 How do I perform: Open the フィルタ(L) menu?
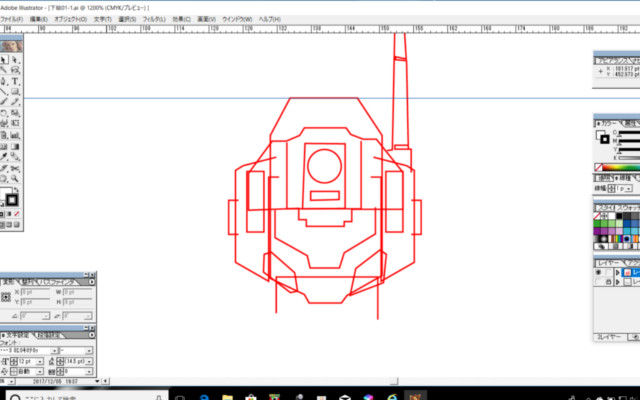coord(154,19)
